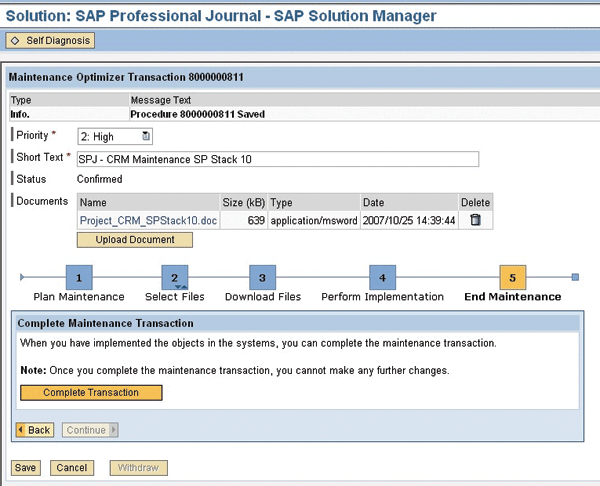600x486 pixels.
Task: Click the Withdraw button
Action: [139, 468]
